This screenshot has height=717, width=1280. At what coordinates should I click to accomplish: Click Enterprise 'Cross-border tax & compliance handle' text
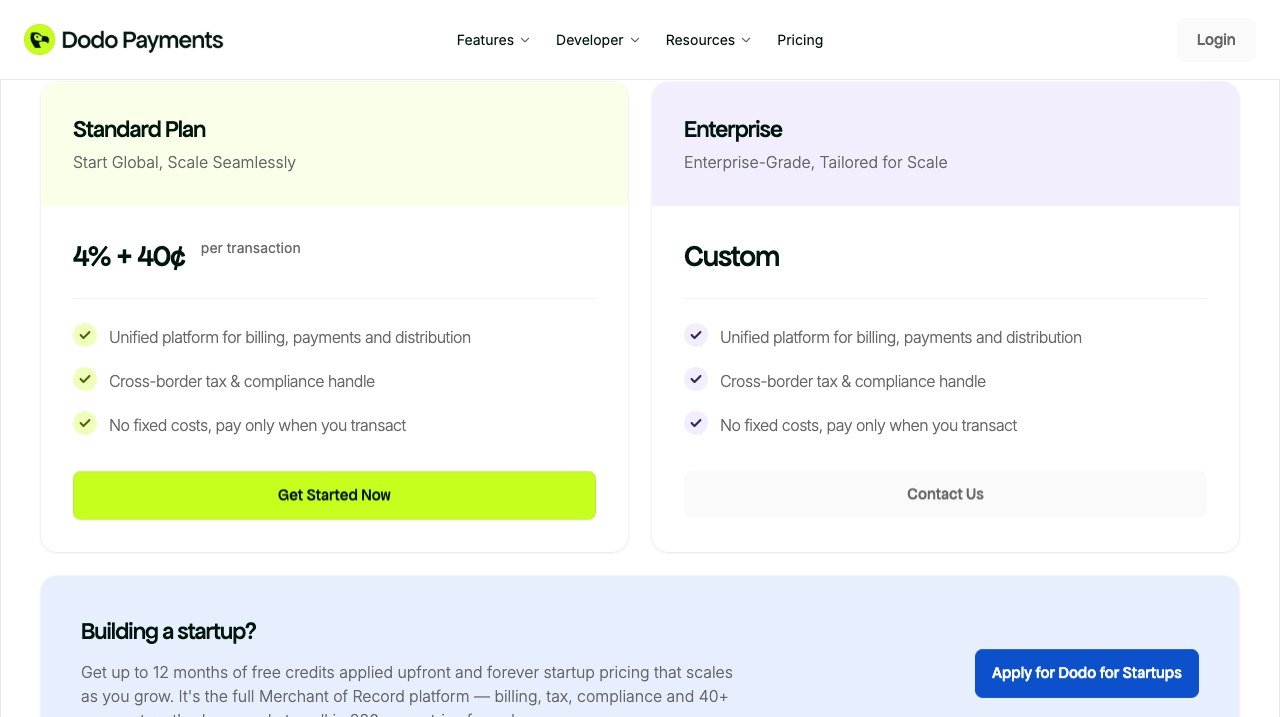click(x=853, y=381)
